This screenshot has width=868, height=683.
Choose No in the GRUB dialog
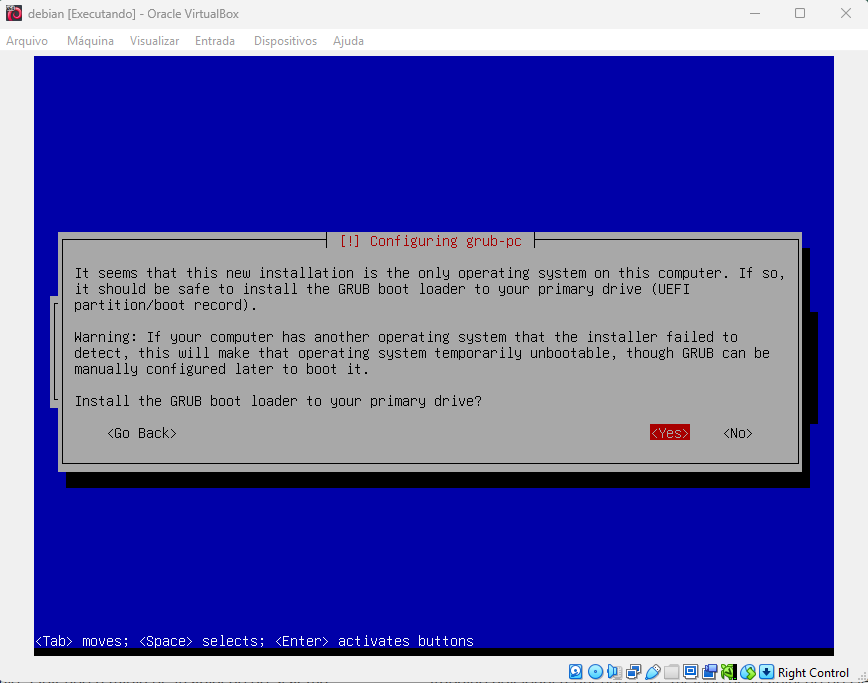(738, 433)
